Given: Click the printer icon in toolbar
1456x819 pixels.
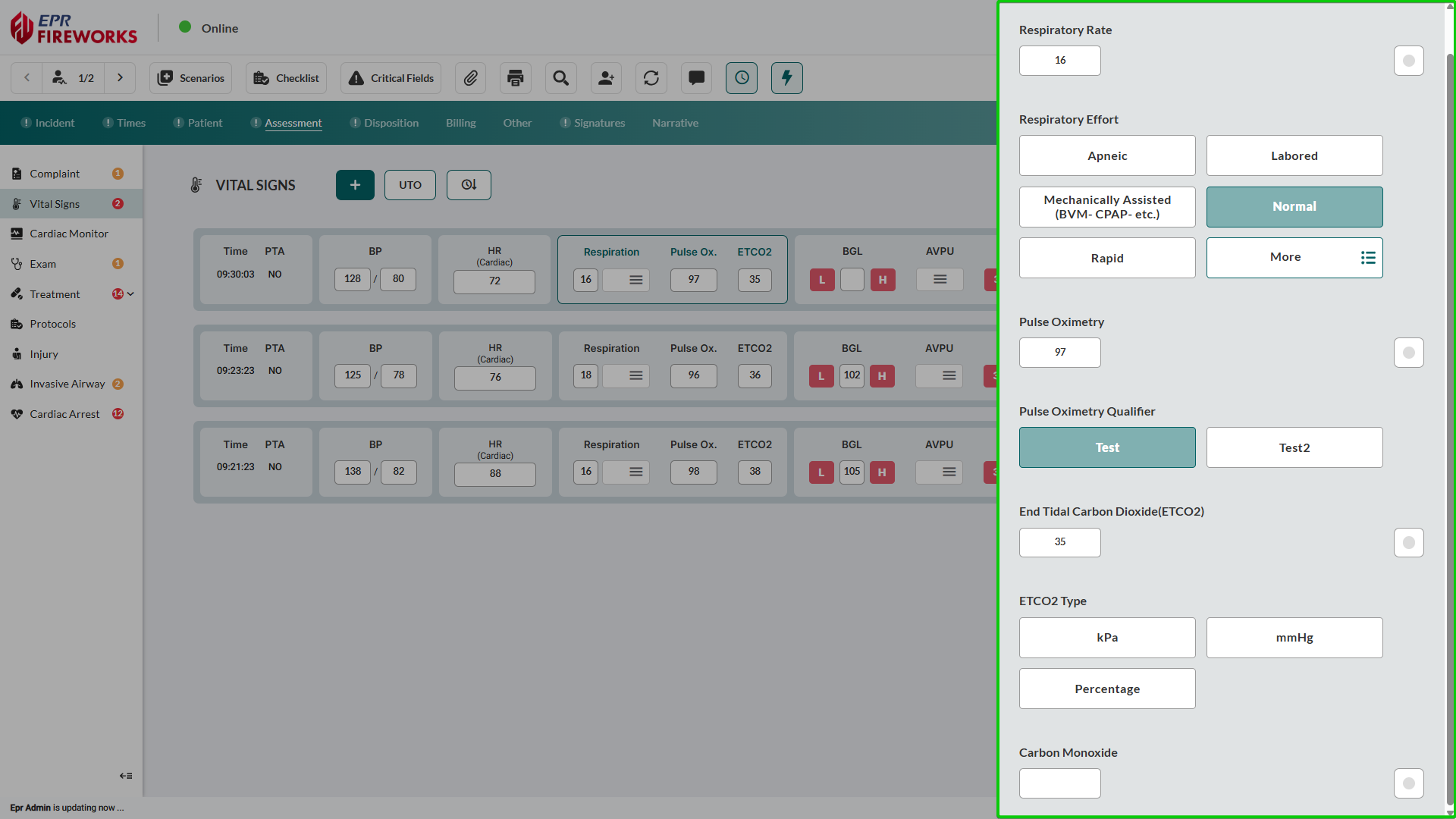Looking at the screenshot, I should click(516, 78).
